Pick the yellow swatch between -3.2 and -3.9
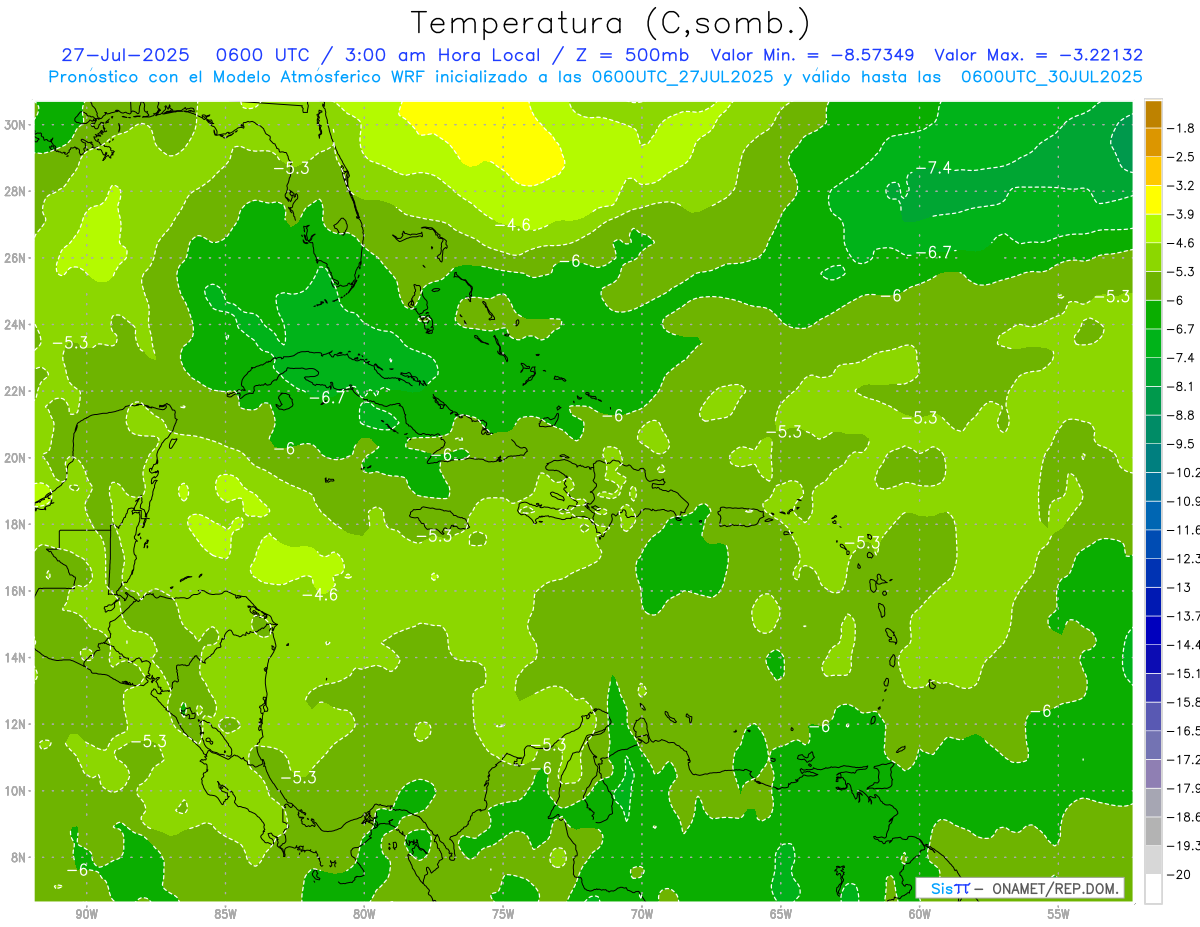The height and width of the screenshot is (927, 1200). tap(1153, 200)
